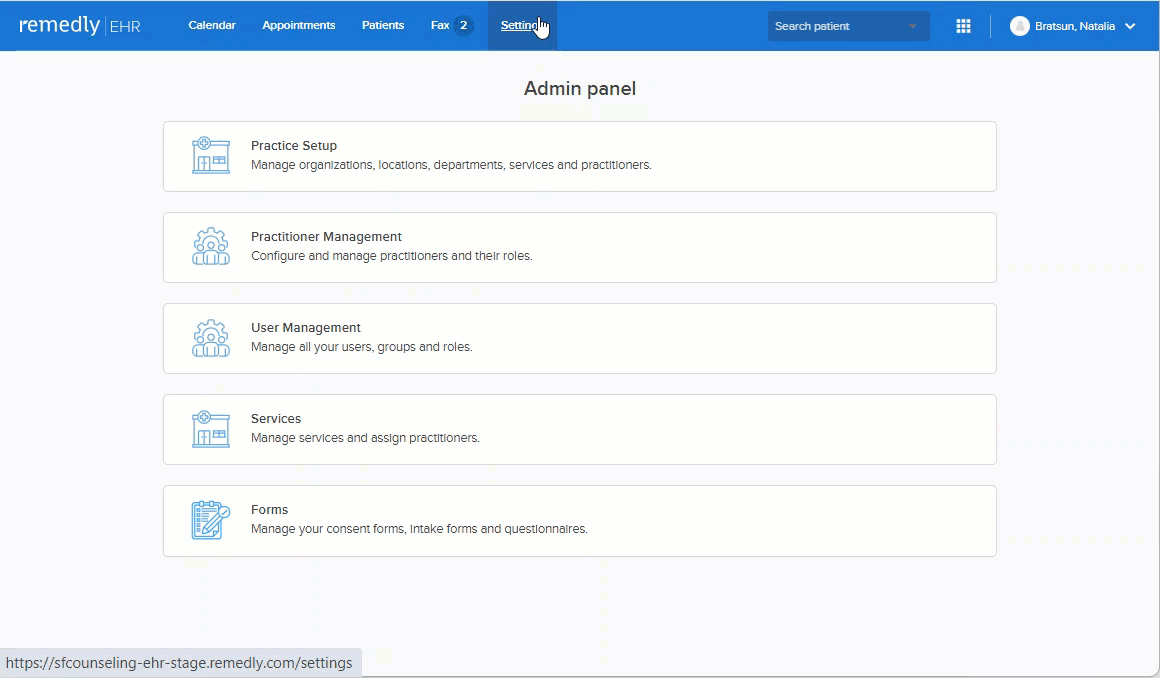Expand the Bratsun, Natalia user menu chevron
This screenshot has width=1160, height=678.
coord(1130,26)
